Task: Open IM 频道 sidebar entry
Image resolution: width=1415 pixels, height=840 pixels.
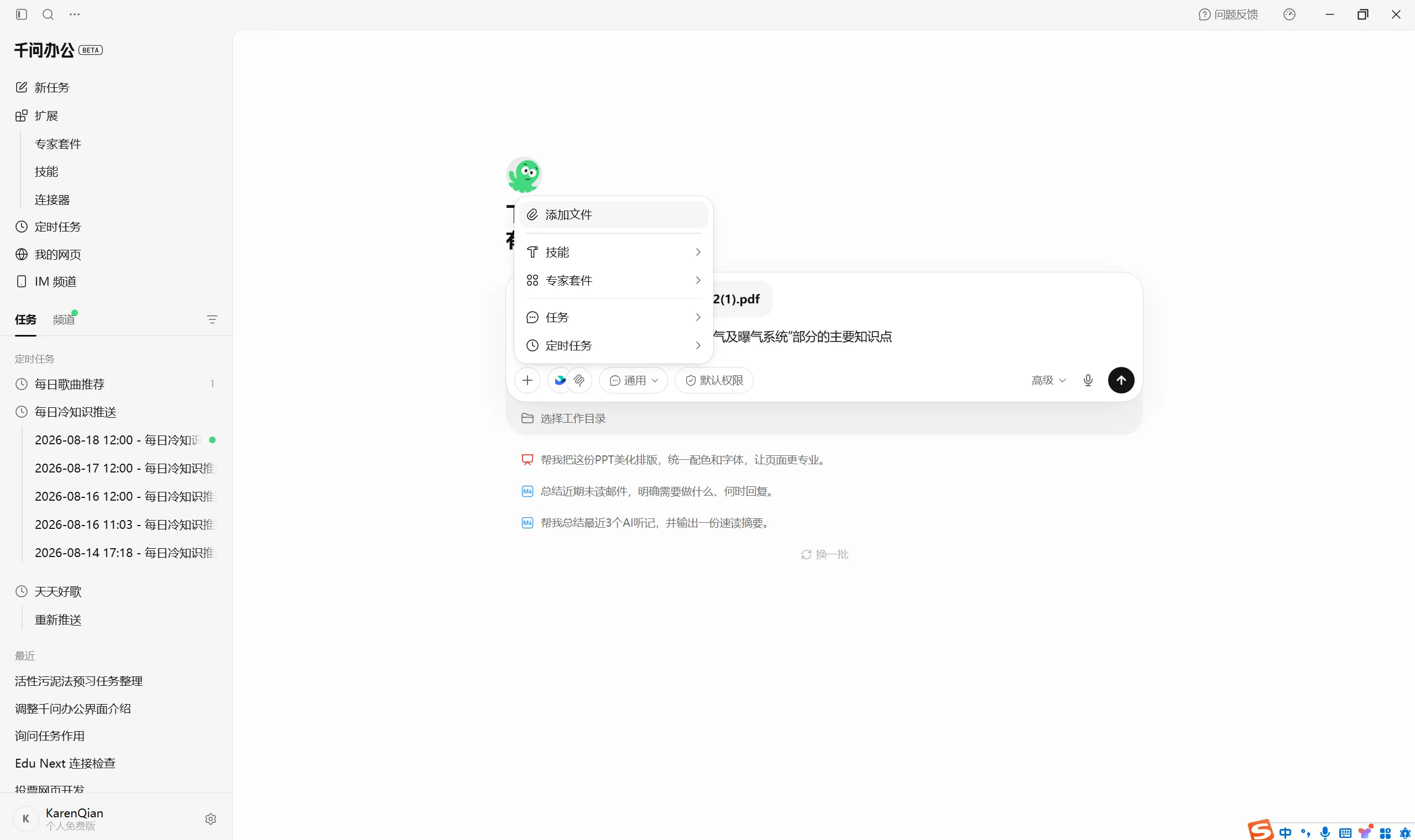Action: 46,281
